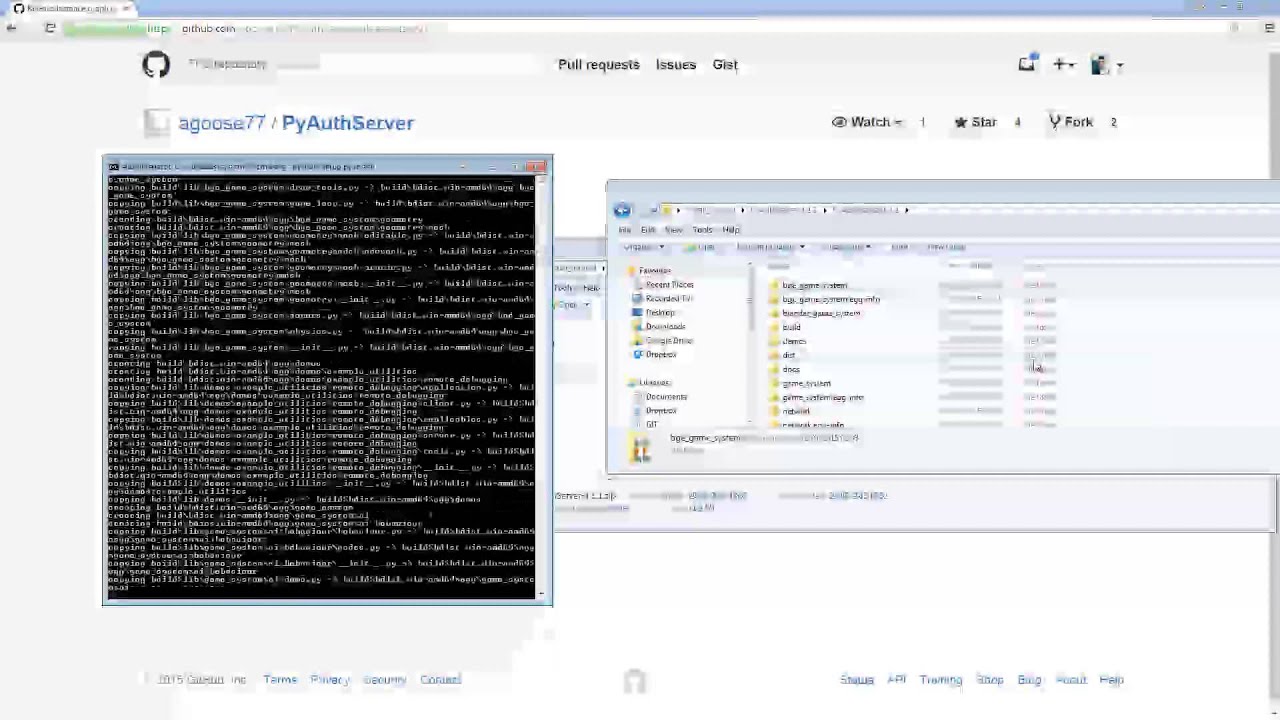Star the PyAuthServer repository
The width and height of the screenshot is (1280, 720).
975,122
